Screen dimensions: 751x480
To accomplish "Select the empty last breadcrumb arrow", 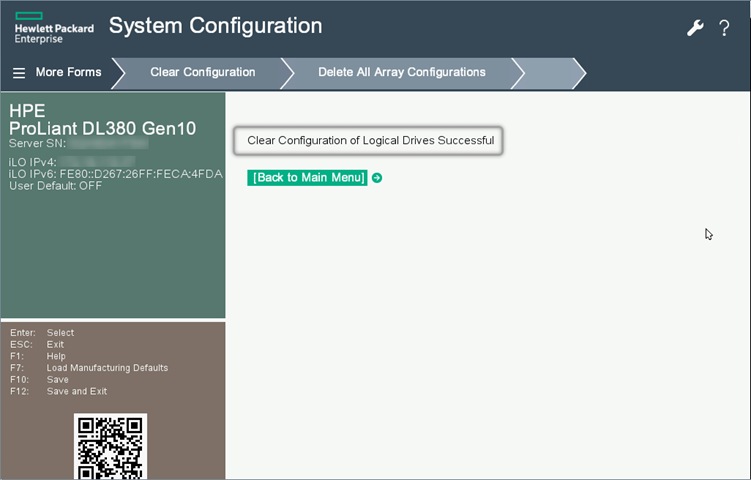I will 548,73.
